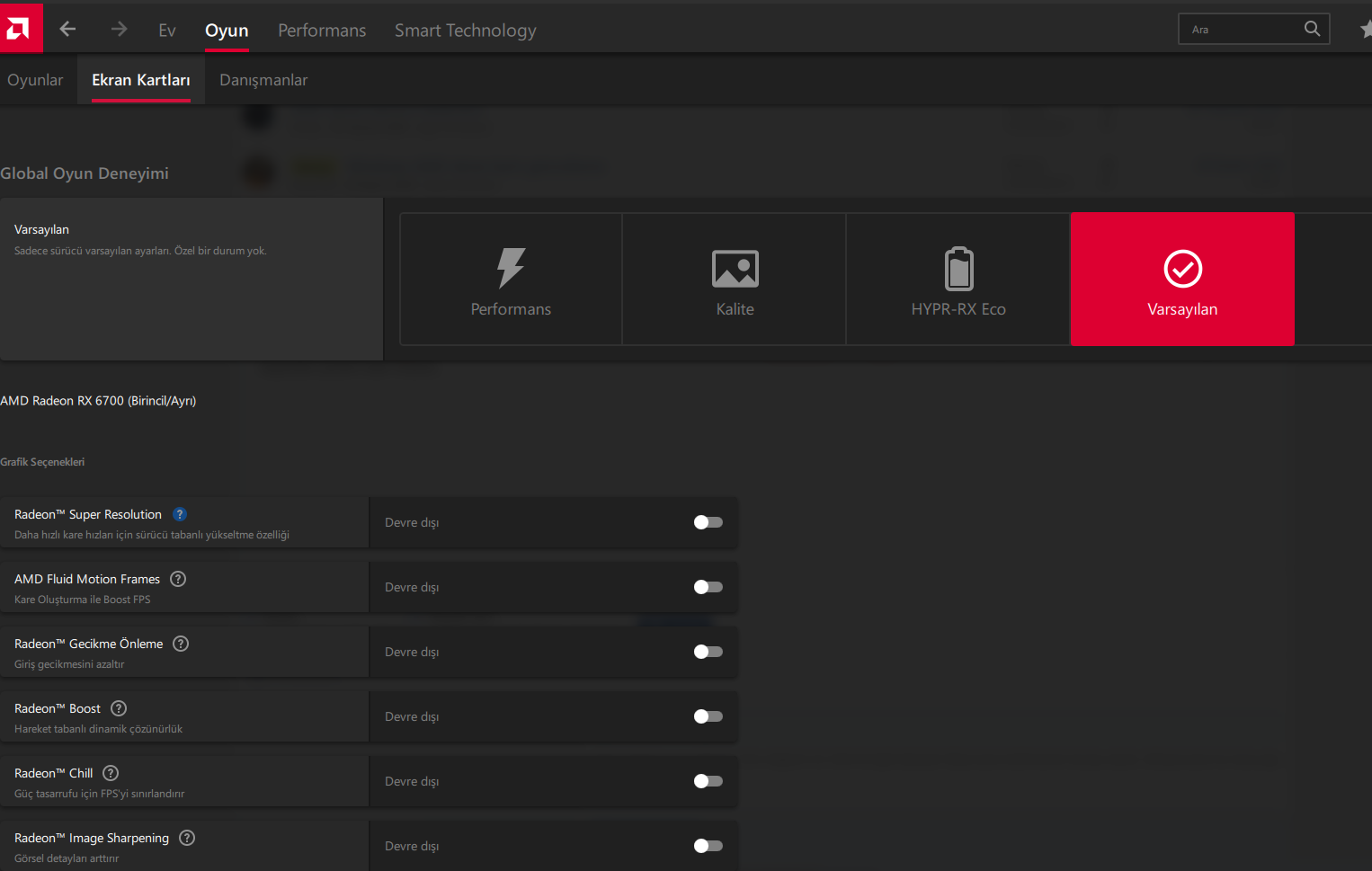The width and height of the screenshot is (1372, 871).
Task: Open help for Radeon Super Resolution
Action: tap(180, 514)
